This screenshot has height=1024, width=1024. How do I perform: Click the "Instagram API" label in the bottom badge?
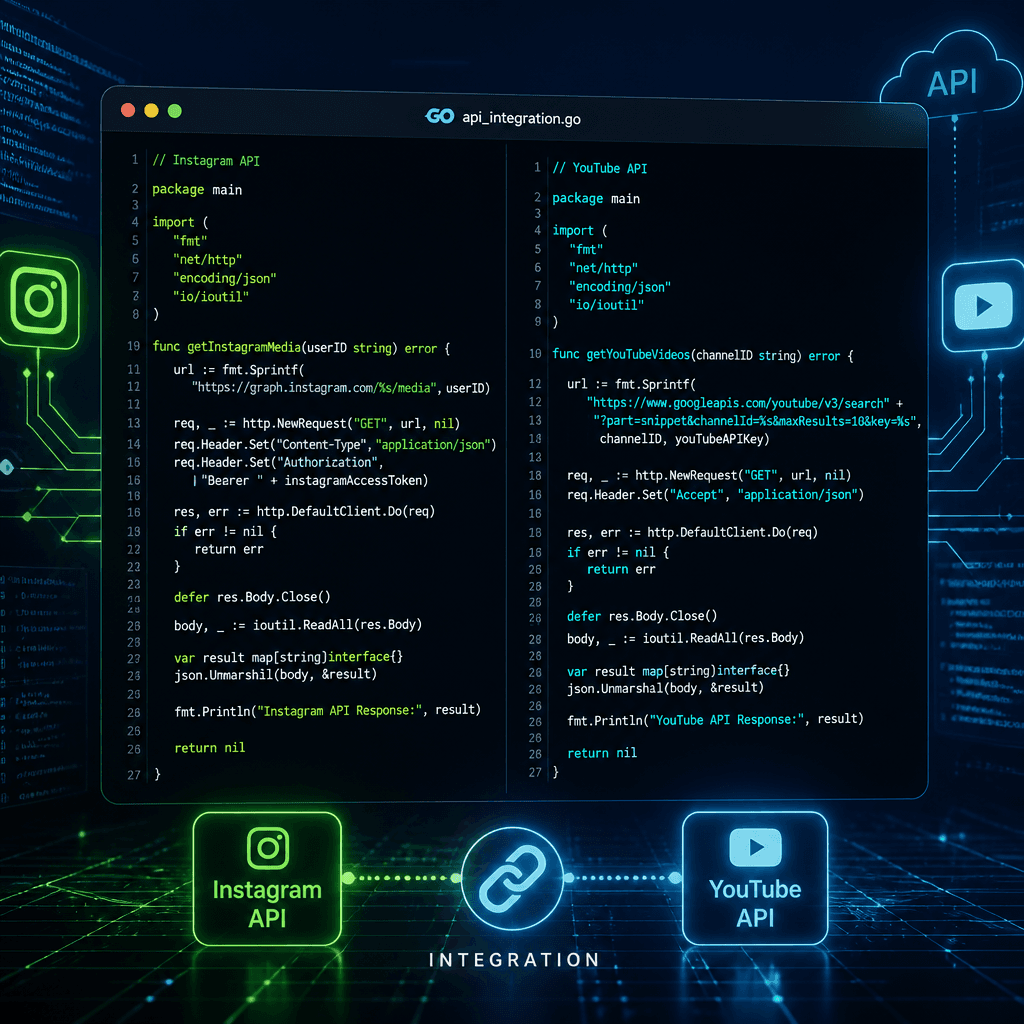pos(267,904)
